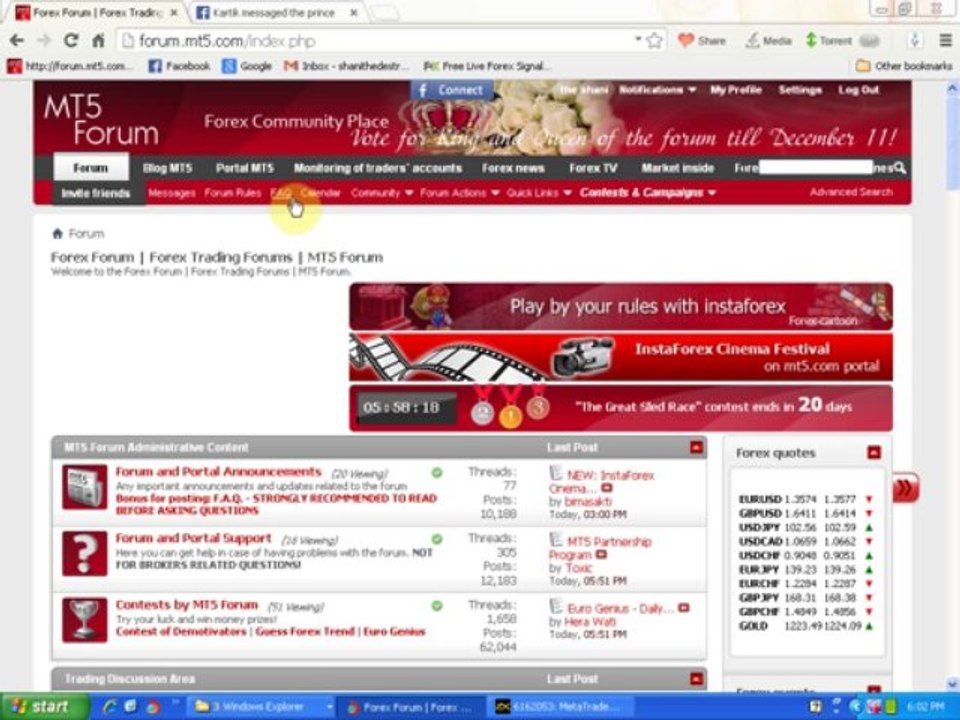
Task: Open Blog MT5 tab
Action: [x=167, y=167]
